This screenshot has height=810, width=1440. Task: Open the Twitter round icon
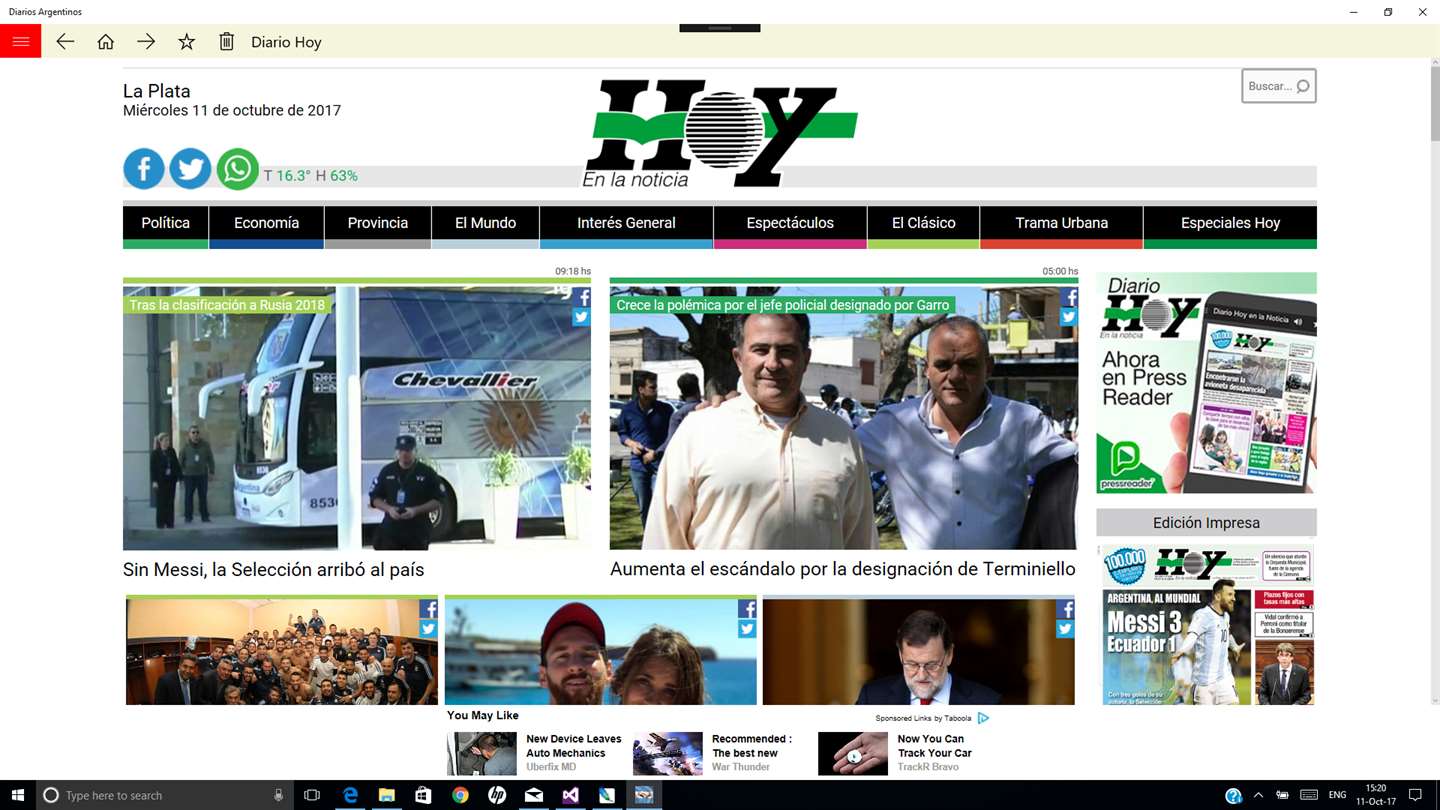click(190, 169)
